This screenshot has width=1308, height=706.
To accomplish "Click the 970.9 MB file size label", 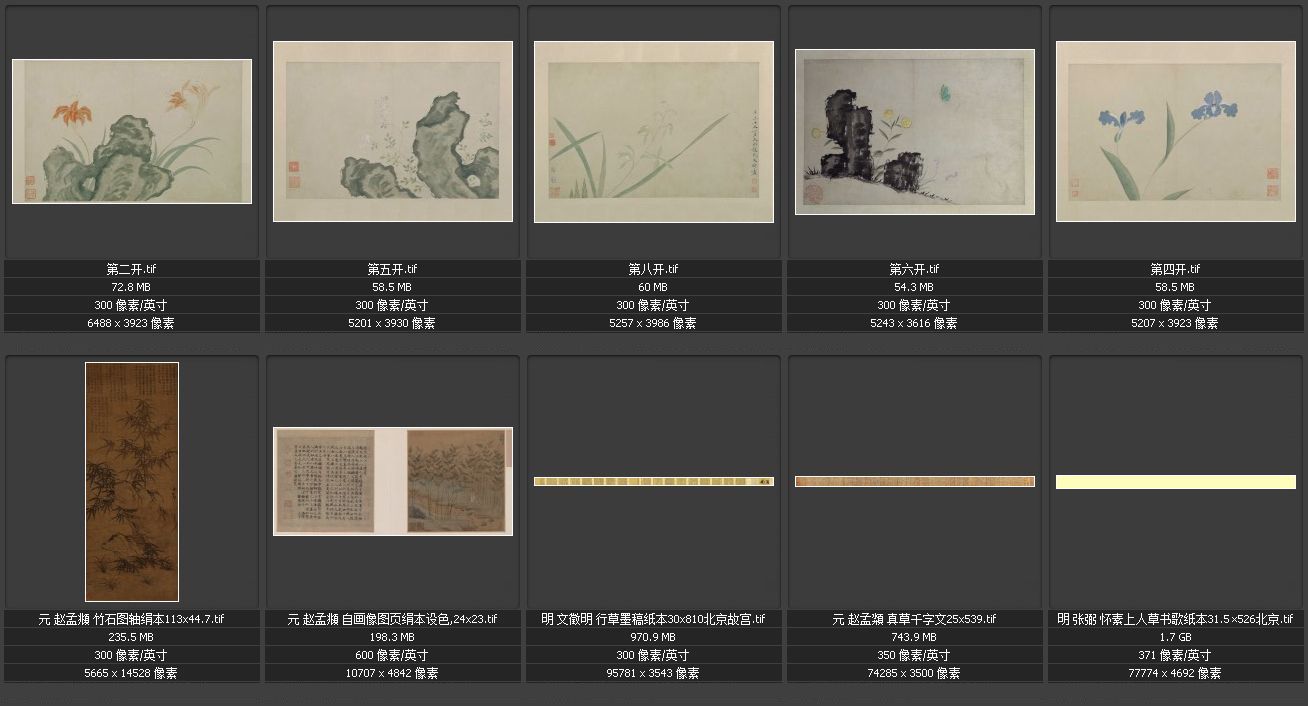I will (654, 637).
